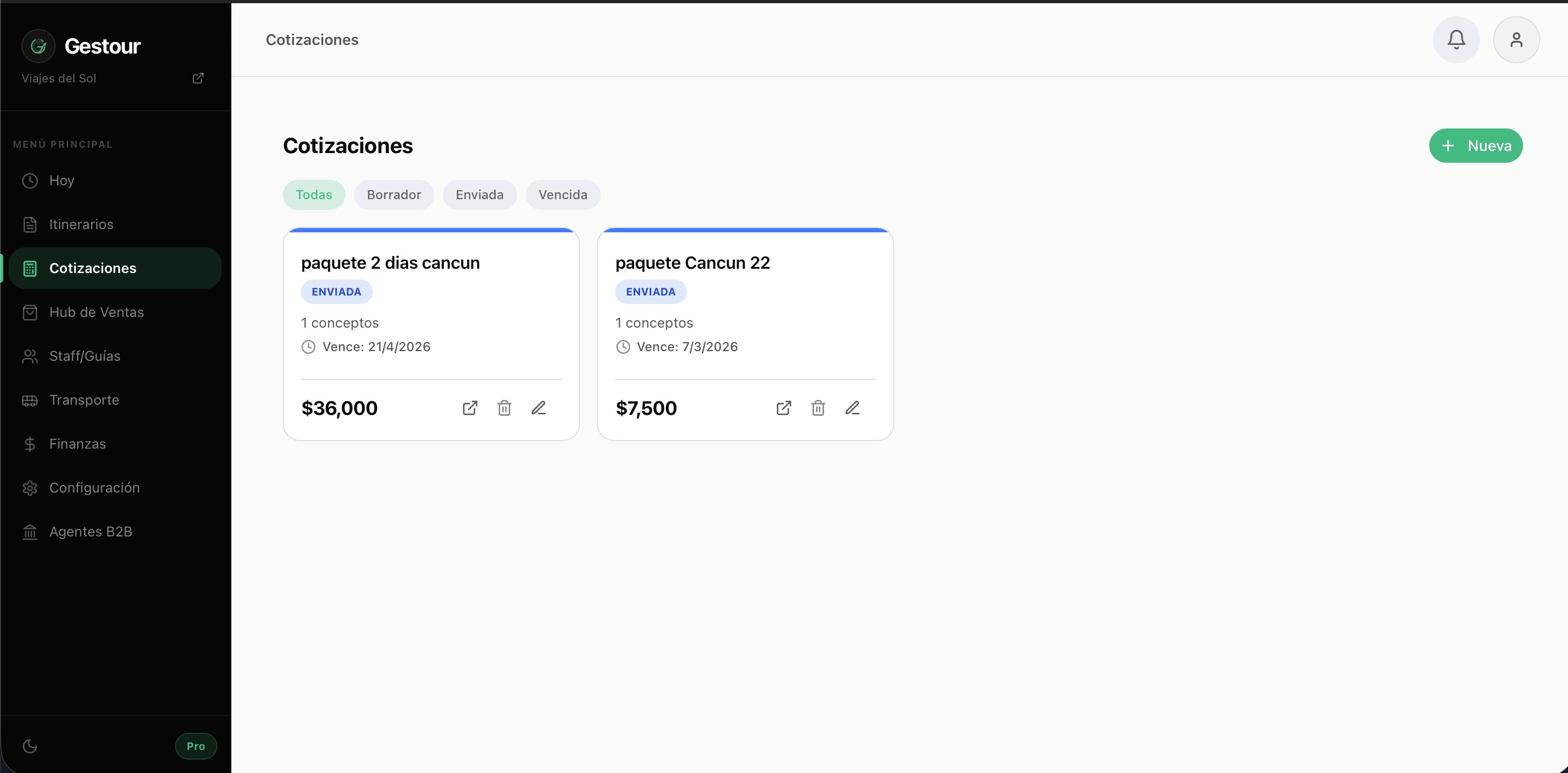
Task: Delete the paquete Cancun 22 quote
Action: 818,408
